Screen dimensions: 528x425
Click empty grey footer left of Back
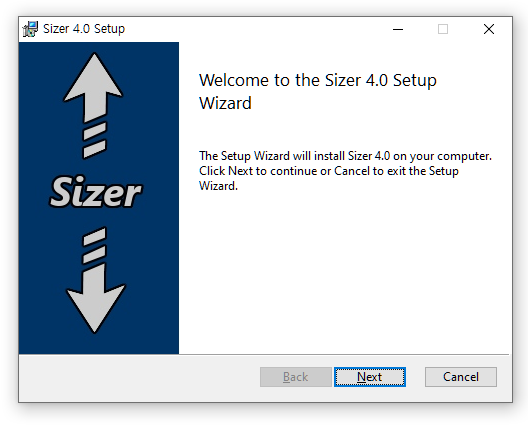[x=139, y=377]
